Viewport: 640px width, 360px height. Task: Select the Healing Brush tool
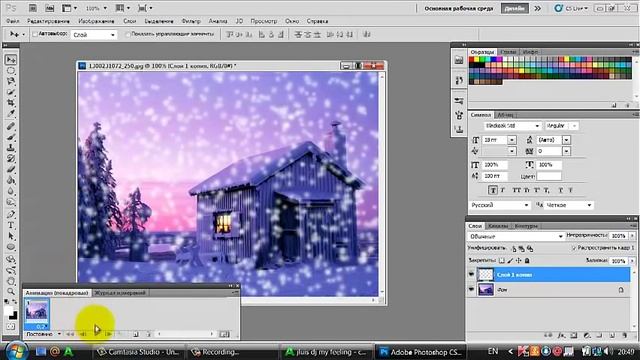[x=11, y=126]
